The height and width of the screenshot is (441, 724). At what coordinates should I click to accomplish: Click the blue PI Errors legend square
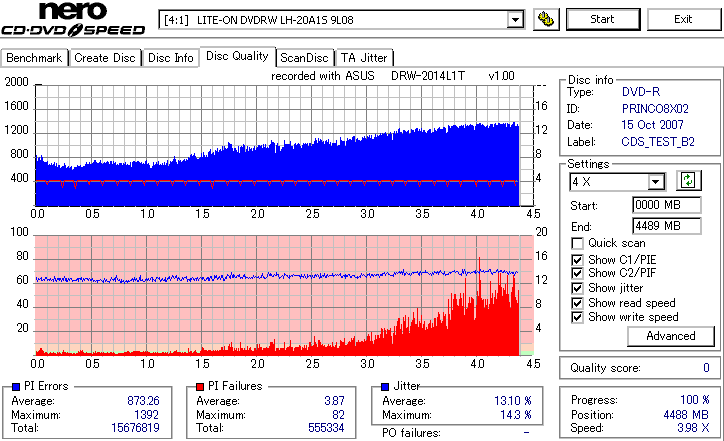coord(16,387)
